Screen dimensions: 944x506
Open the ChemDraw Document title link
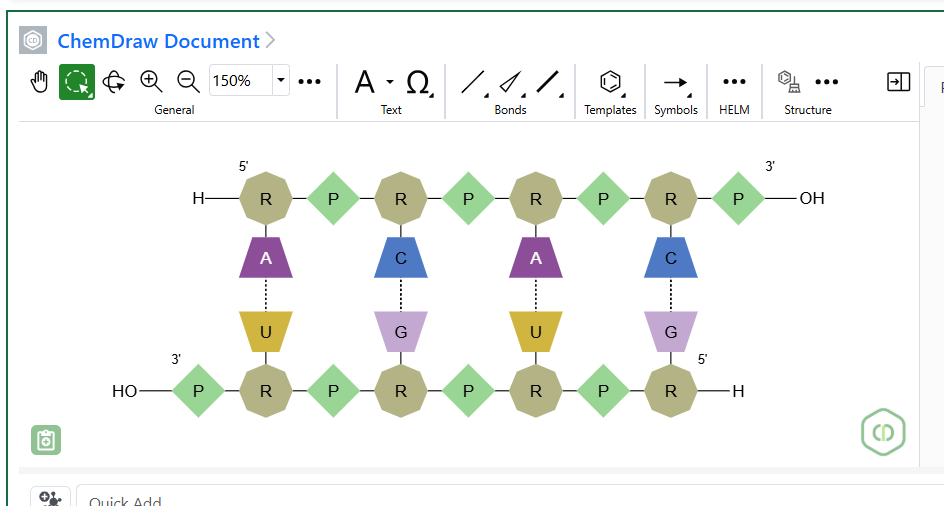click(x=158, y=41)
